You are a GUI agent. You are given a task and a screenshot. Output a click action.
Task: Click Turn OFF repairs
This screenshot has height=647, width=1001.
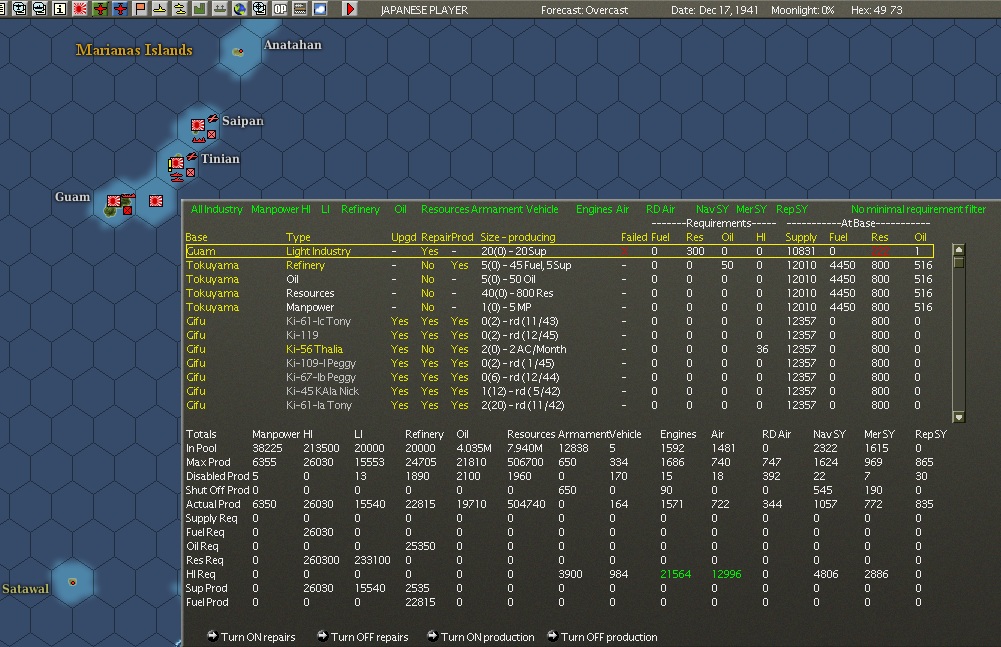363,637
